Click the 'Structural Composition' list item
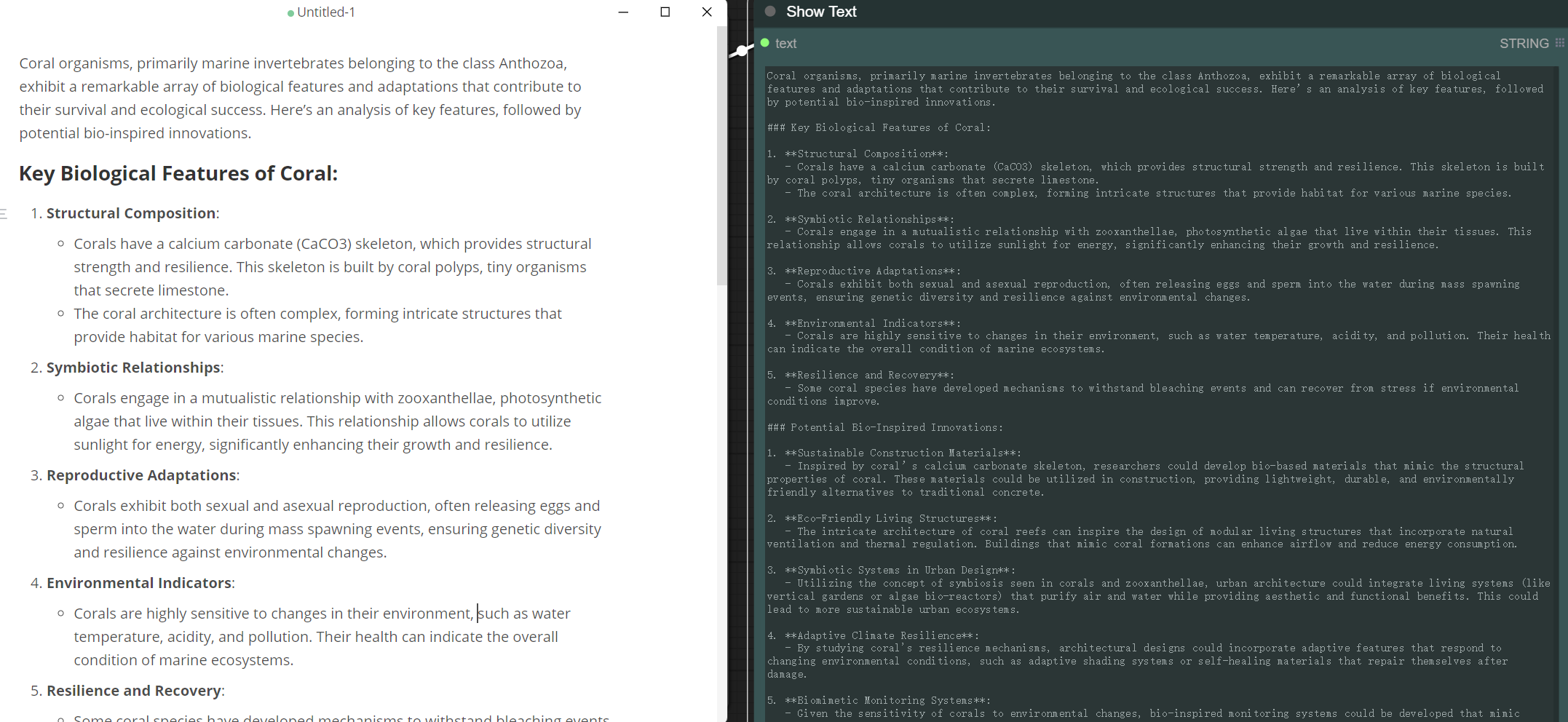 coord(131,213)
